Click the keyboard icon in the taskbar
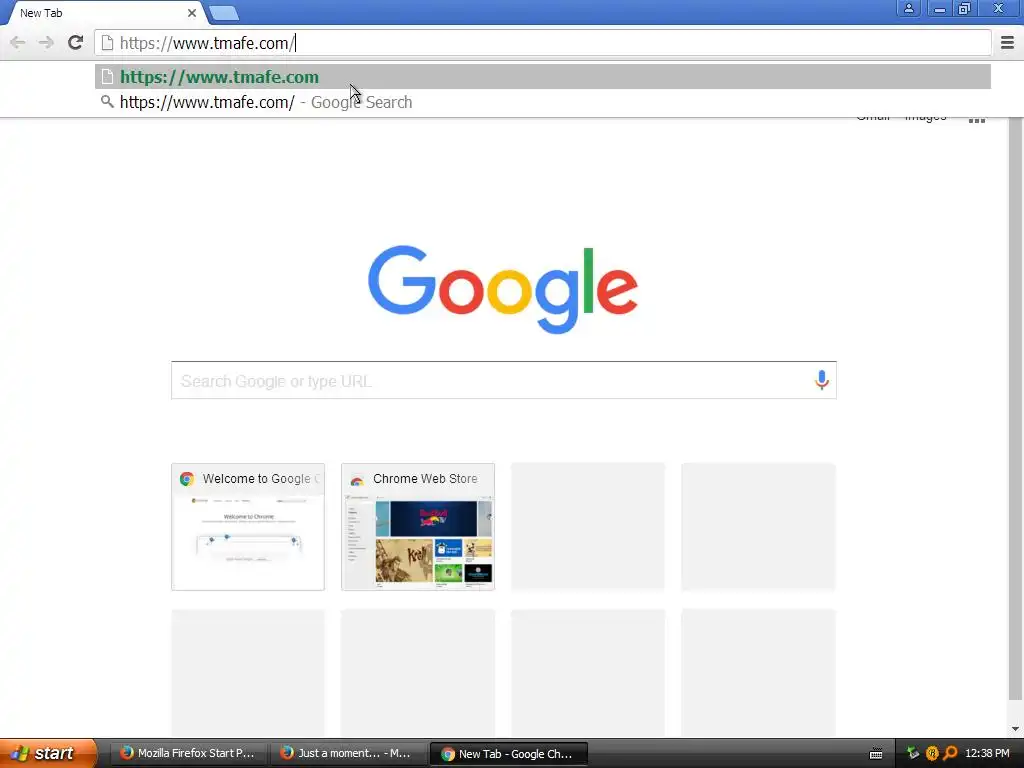 tap(876, 754)
